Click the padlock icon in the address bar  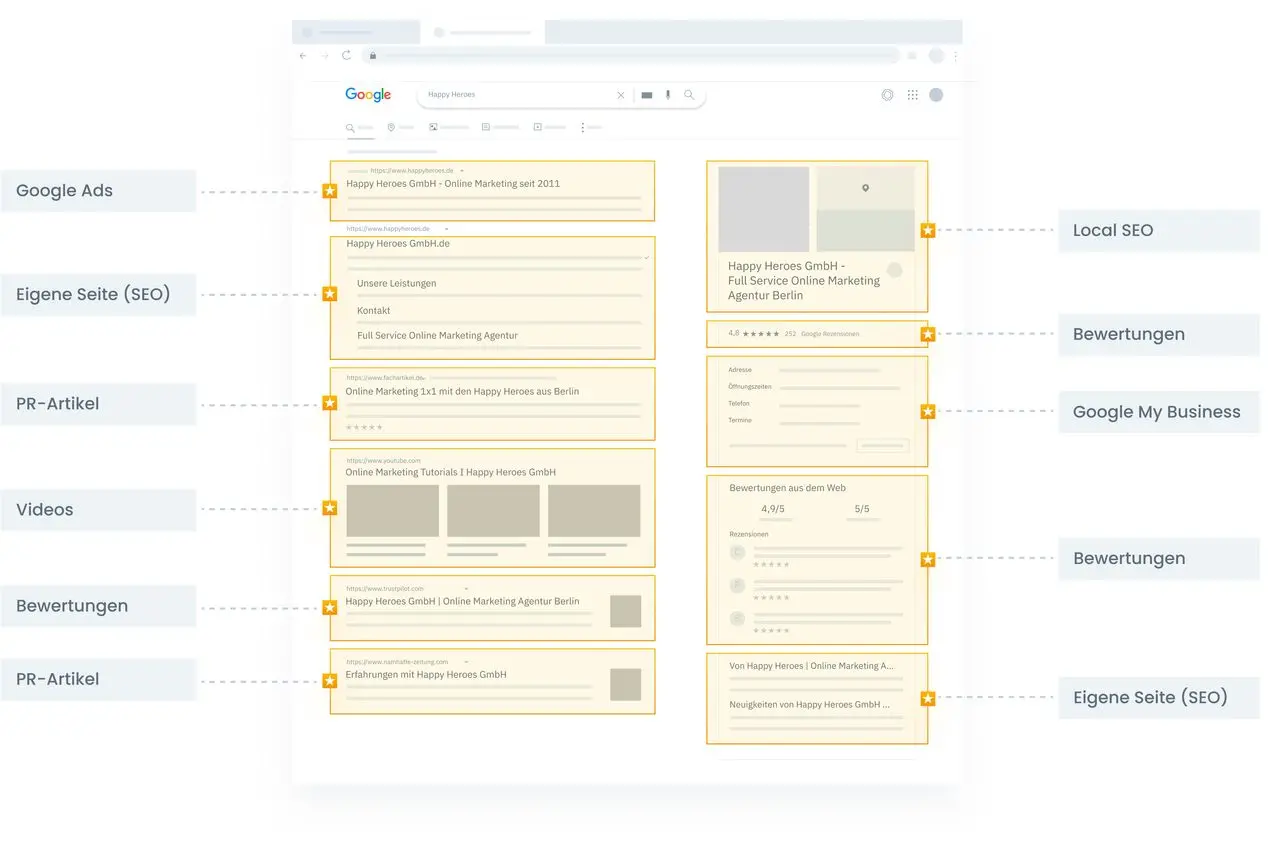[372, 56]
